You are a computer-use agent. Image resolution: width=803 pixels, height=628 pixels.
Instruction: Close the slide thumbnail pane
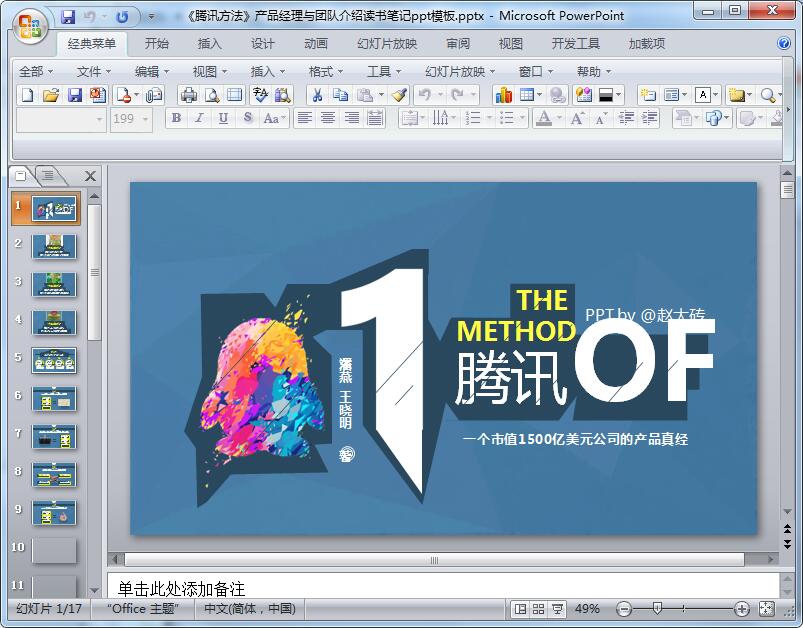click(x=90, y=176)
